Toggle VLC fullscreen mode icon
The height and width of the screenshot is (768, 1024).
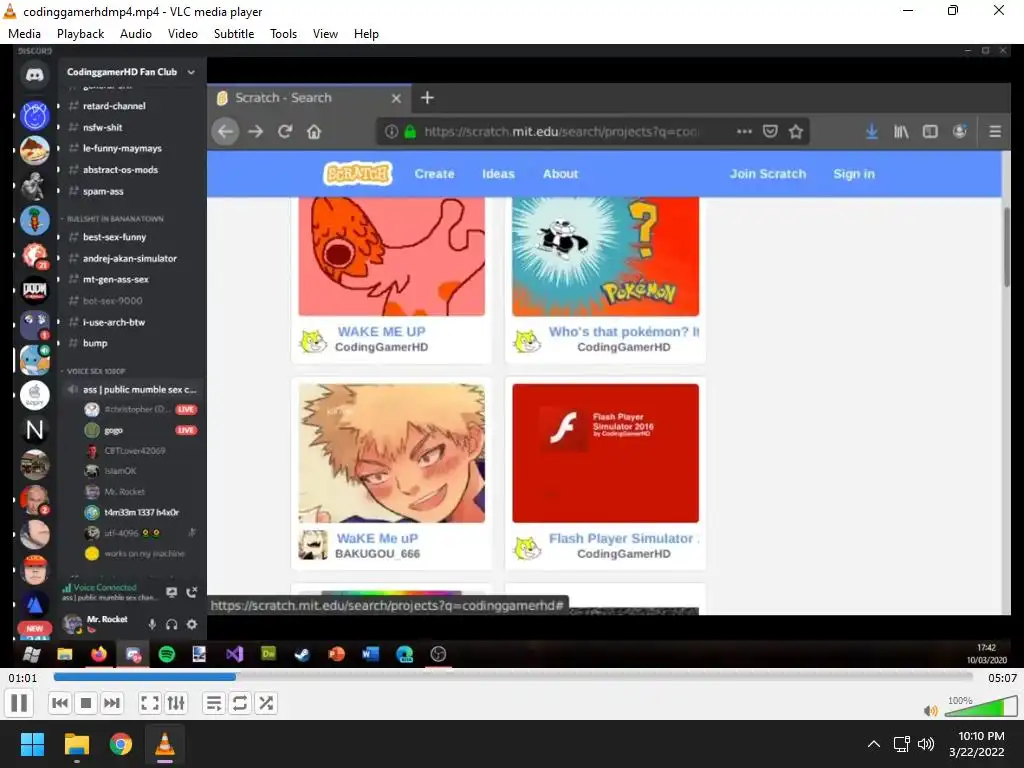pos(150,703)
